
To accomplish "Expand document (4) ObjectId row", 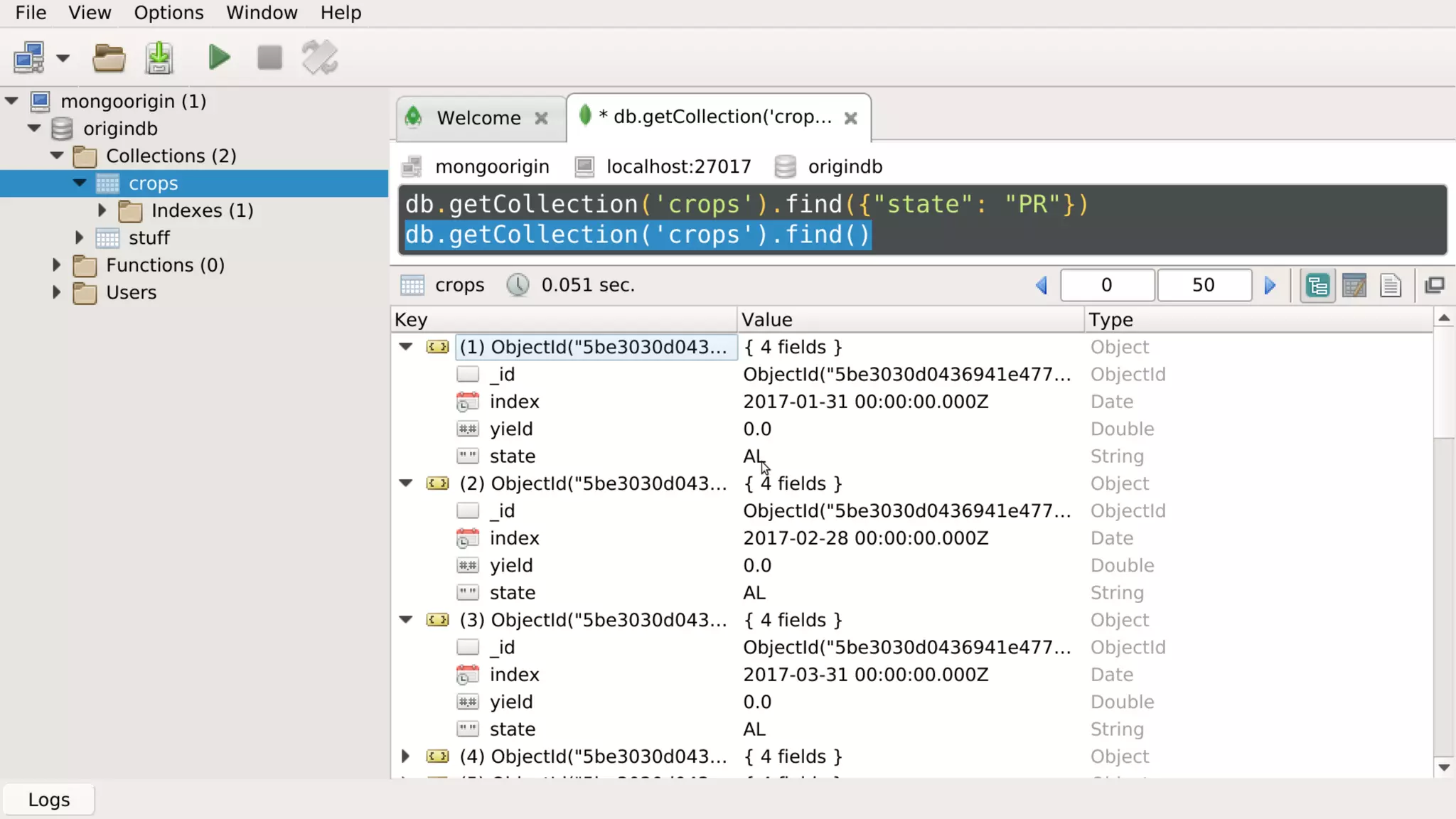I will (x=406, y=756).
